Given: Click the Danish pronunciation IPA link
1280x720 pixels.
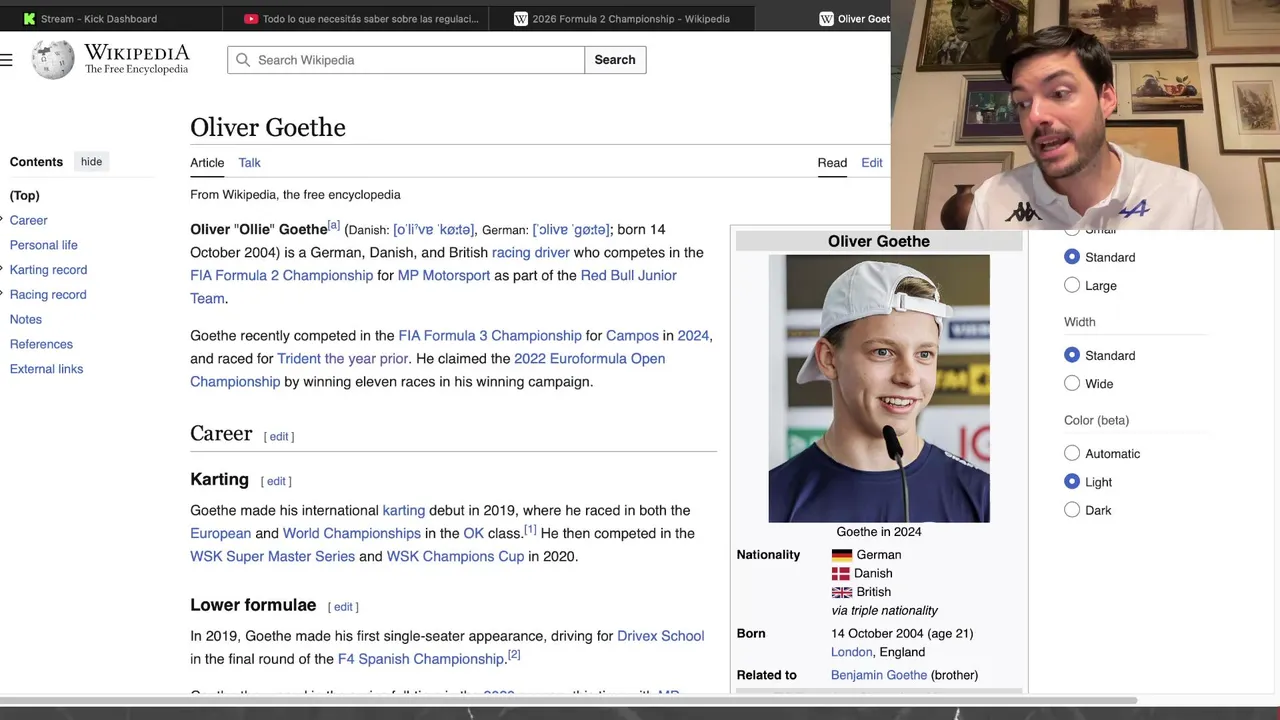Looking at the screenshot, I should click(x=434, y=230).
